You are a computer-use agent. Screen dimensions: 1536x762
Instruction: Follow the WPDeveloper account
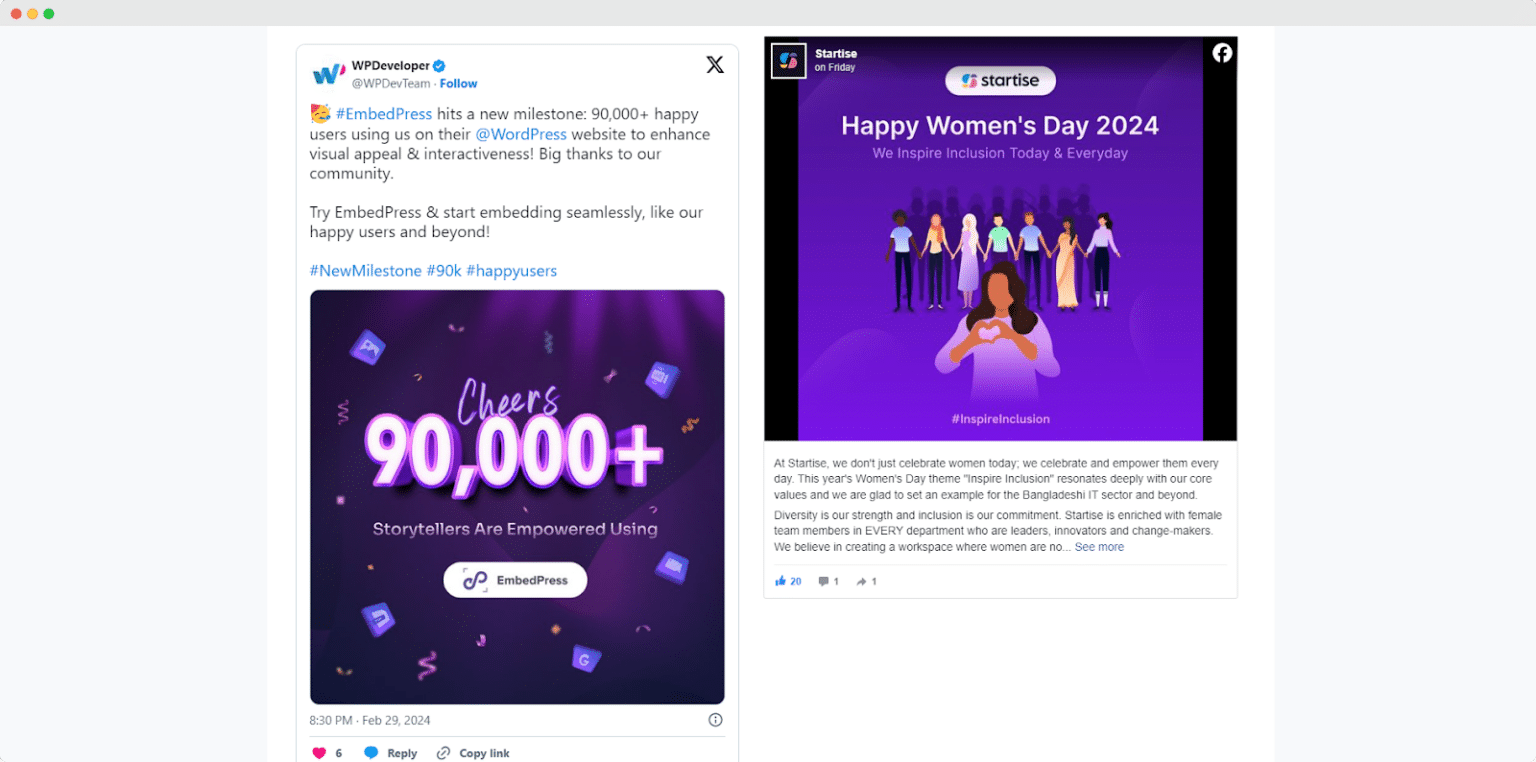(x=458, y=84)
